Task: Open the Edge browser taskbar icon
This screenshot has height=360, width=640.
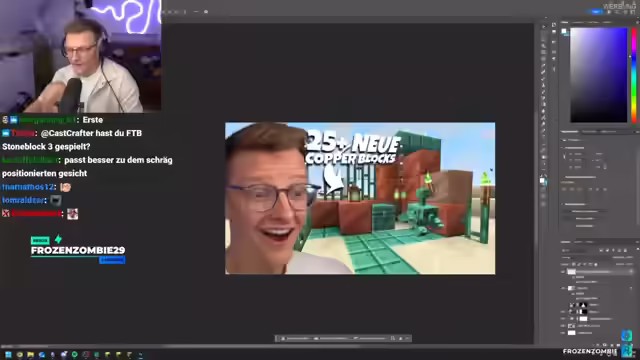Action: [x=42, y=354]
